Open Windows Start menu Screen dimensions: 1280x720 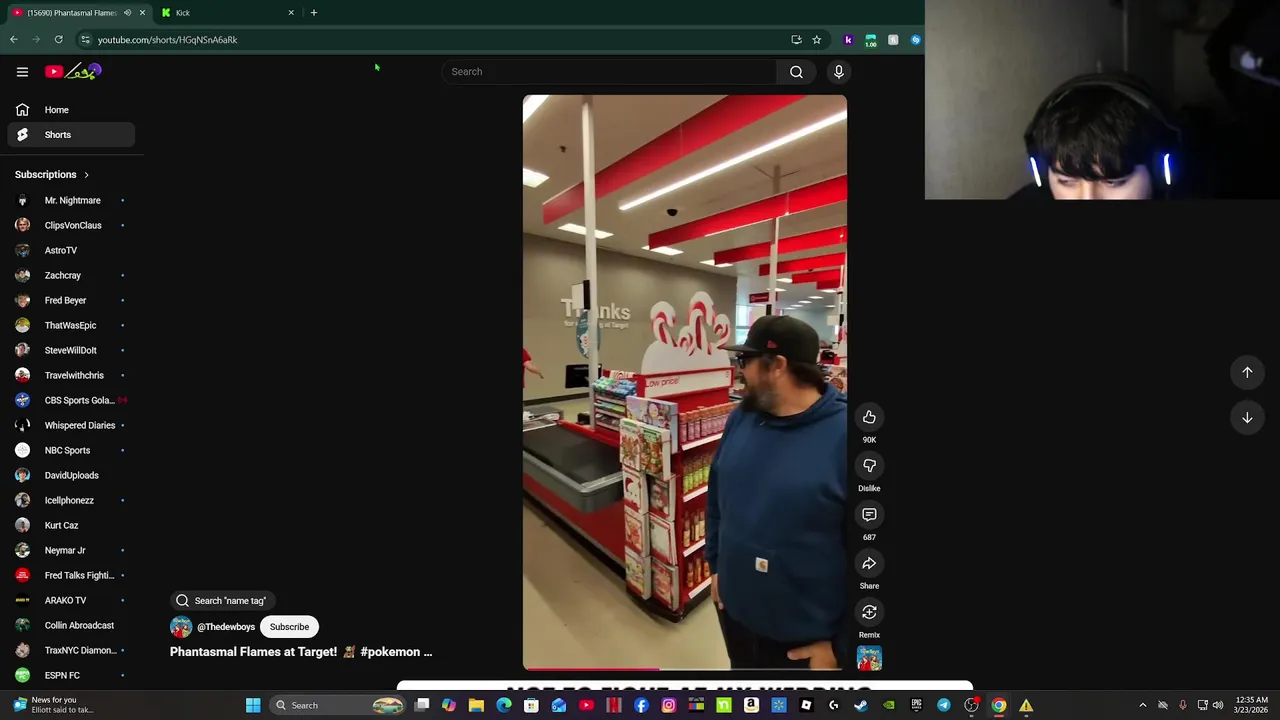point(253,705)
